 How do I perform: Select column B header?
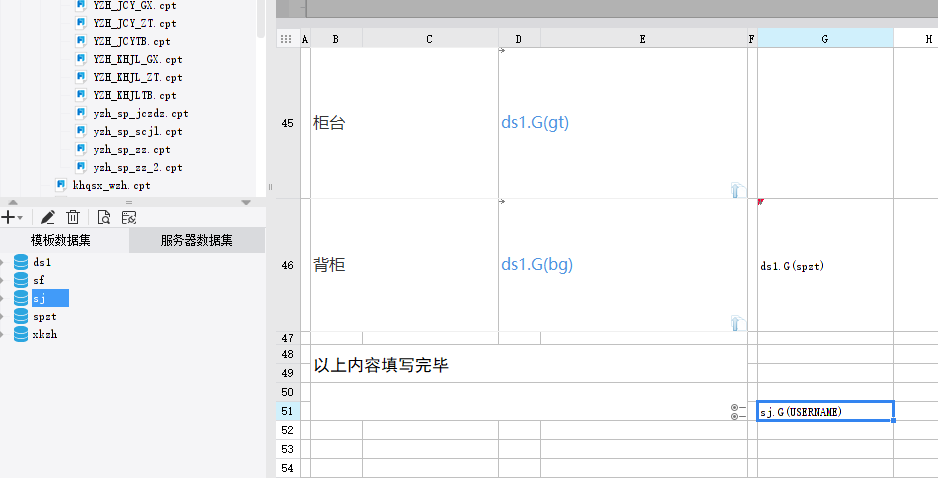[336, 39]
